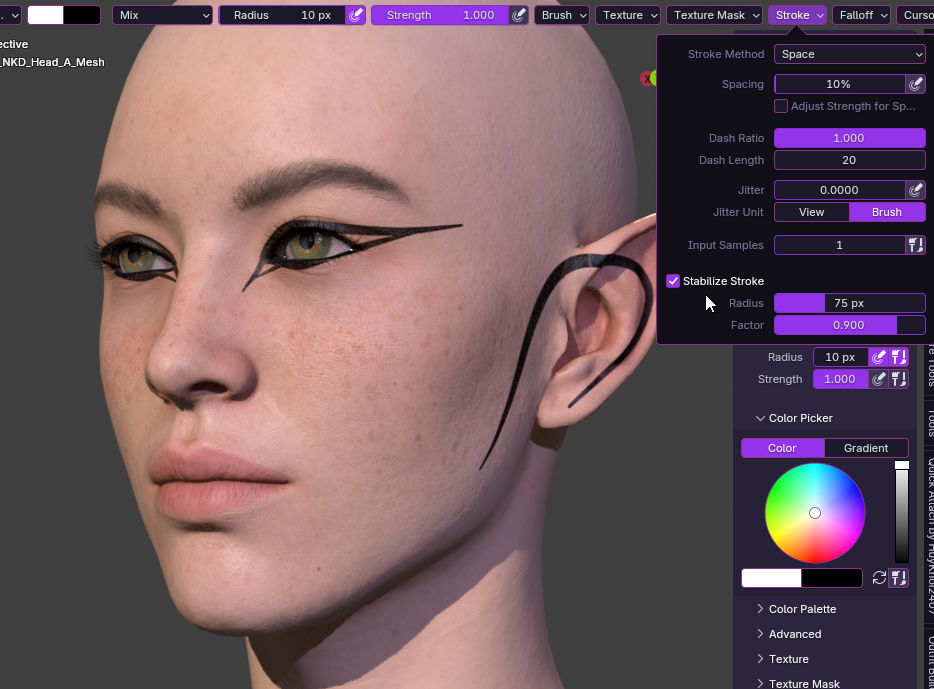Set Jitter Unit to View
The image size is (934, 689).
pos(811,212)
